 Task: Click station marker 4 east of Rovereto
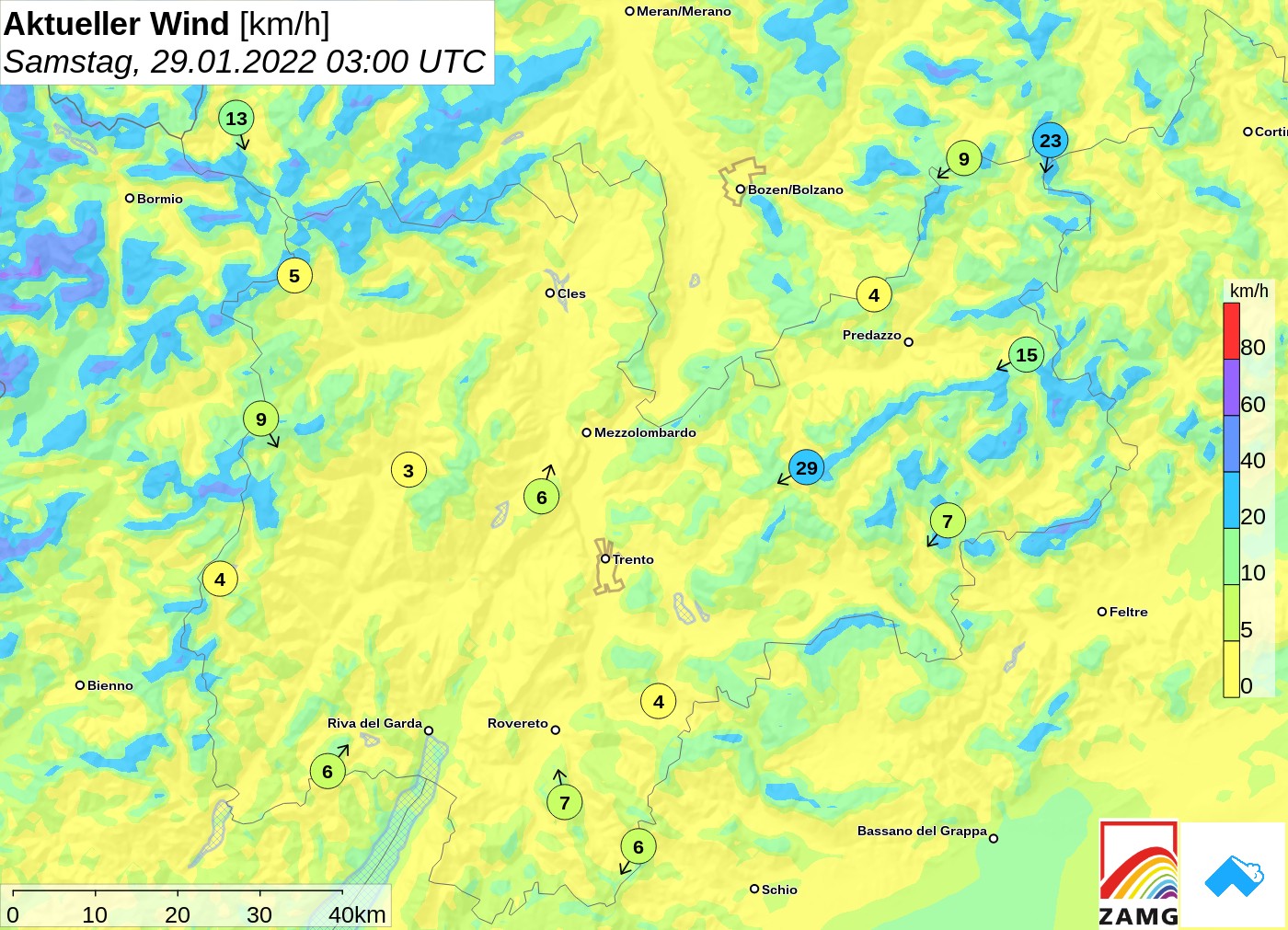pos(659,702)
